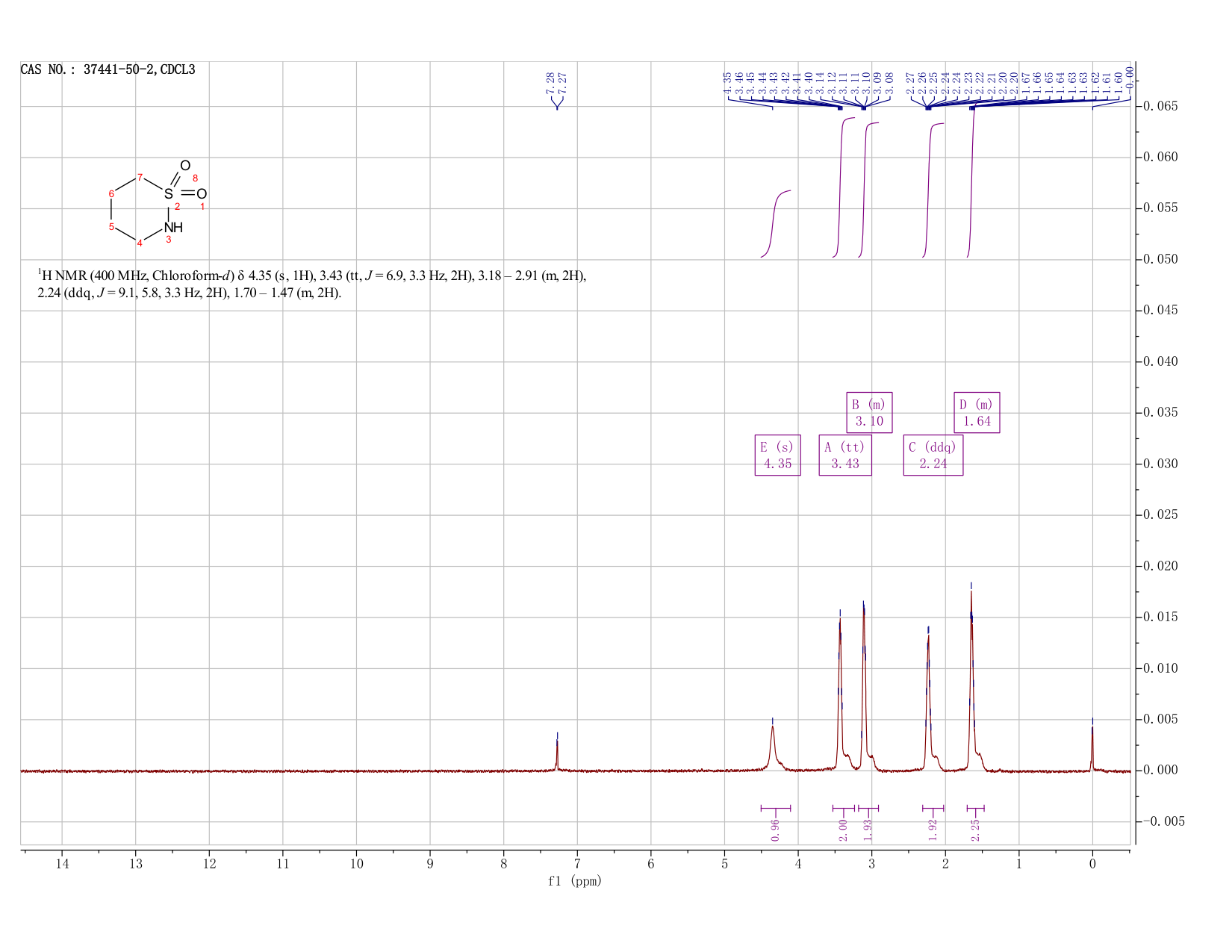This screenshot has height=952, width=1232.
Task: Click the B (m) 3.10 multiplet label
Action: (869, 412)
